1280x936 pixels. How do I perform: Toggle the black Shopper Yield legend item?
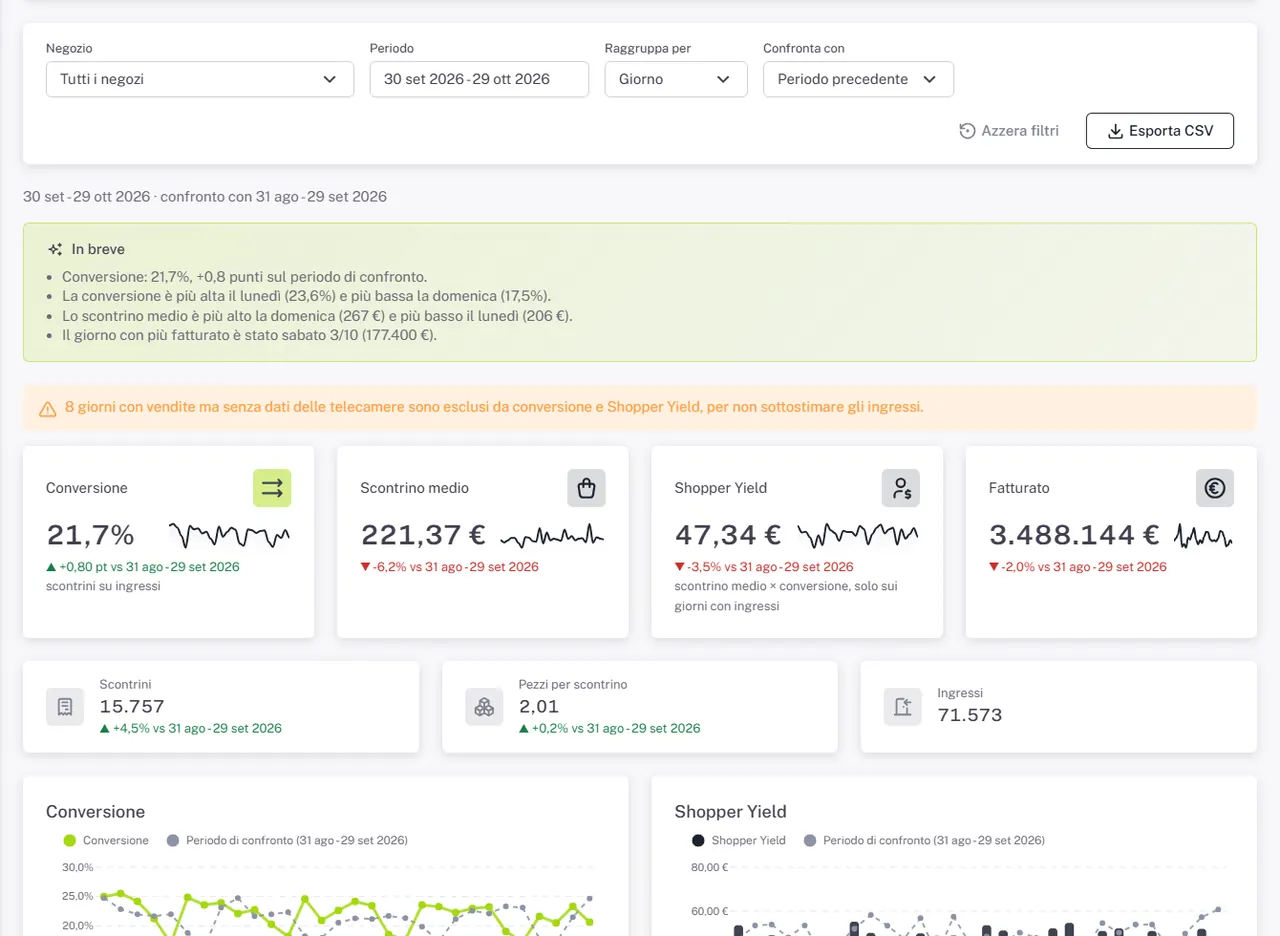(739, 841)
